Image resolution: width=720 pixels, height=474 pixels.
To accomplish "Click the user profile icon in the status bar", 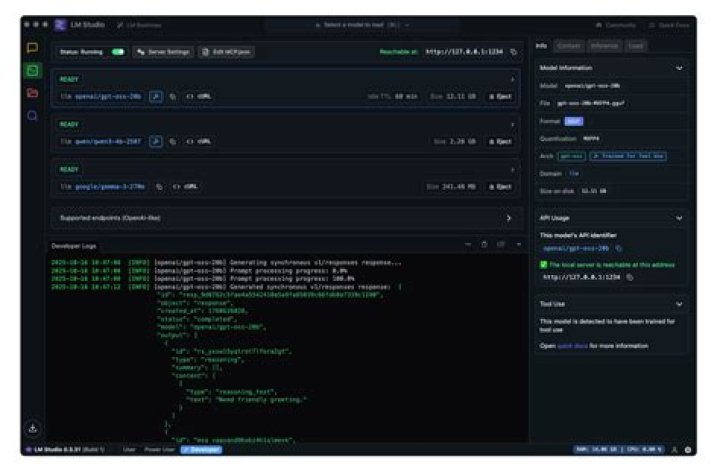I will (675, 450).
